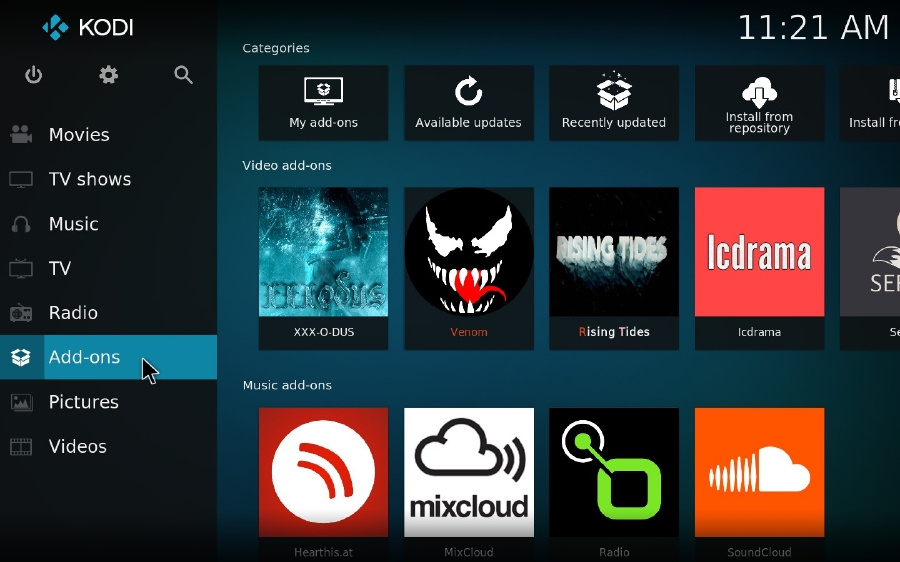Open the Icdrama red tile

(759, 251)
